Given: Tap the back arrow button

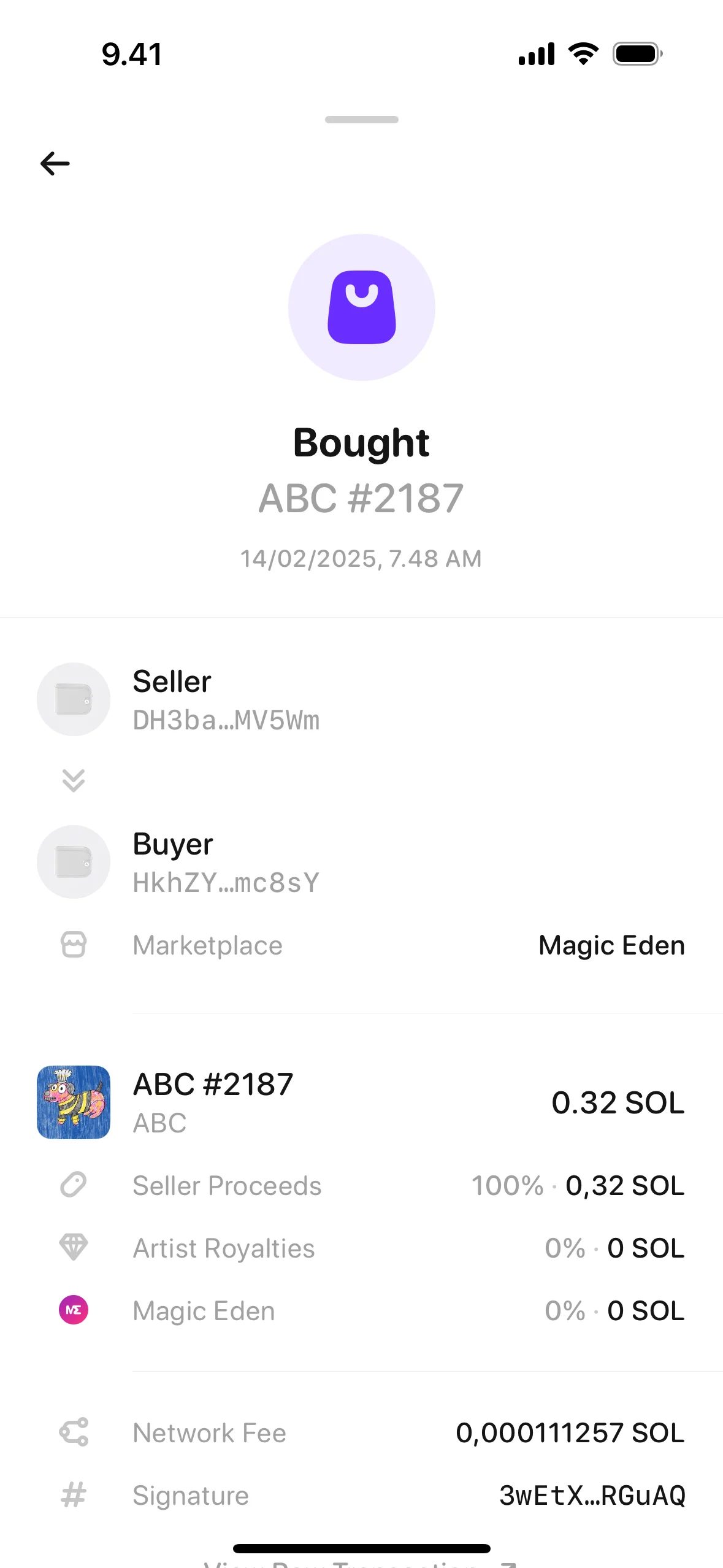Looking at the screenshot, I should pyautogui.click(x=55, y=164).
